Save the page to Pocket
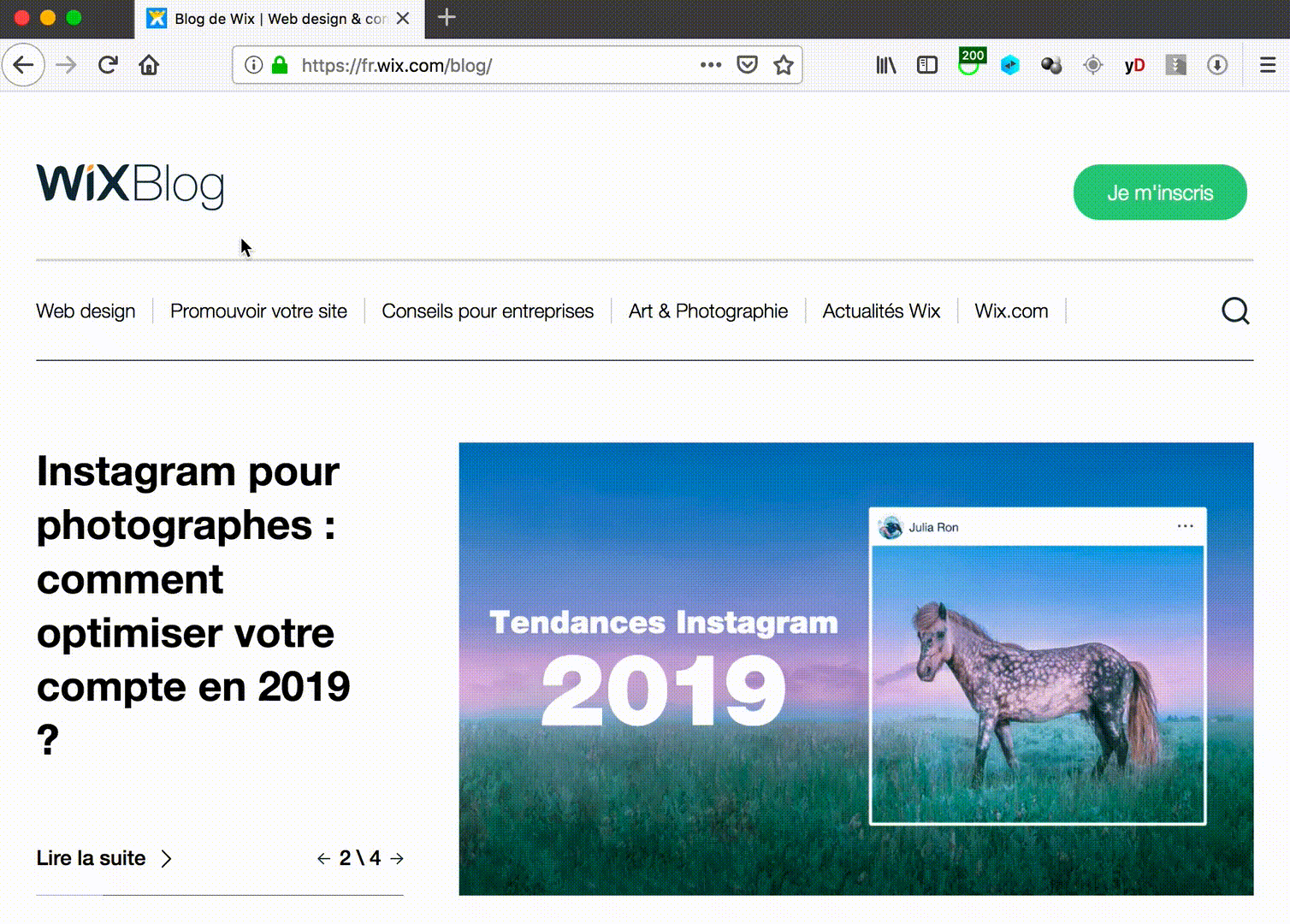 point(747,64)
